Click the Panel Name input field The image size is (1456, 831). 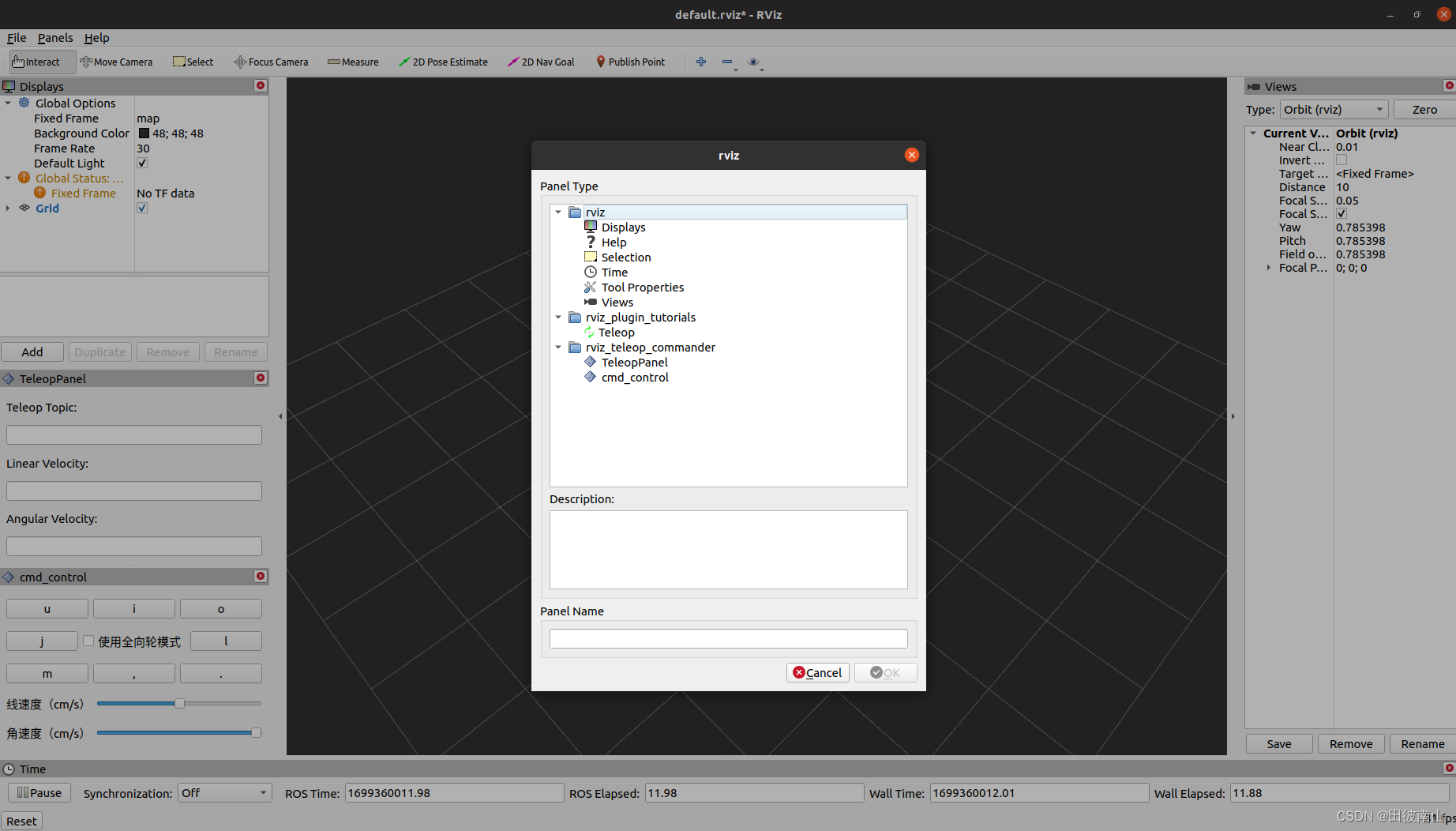click(x=728, y=638)
